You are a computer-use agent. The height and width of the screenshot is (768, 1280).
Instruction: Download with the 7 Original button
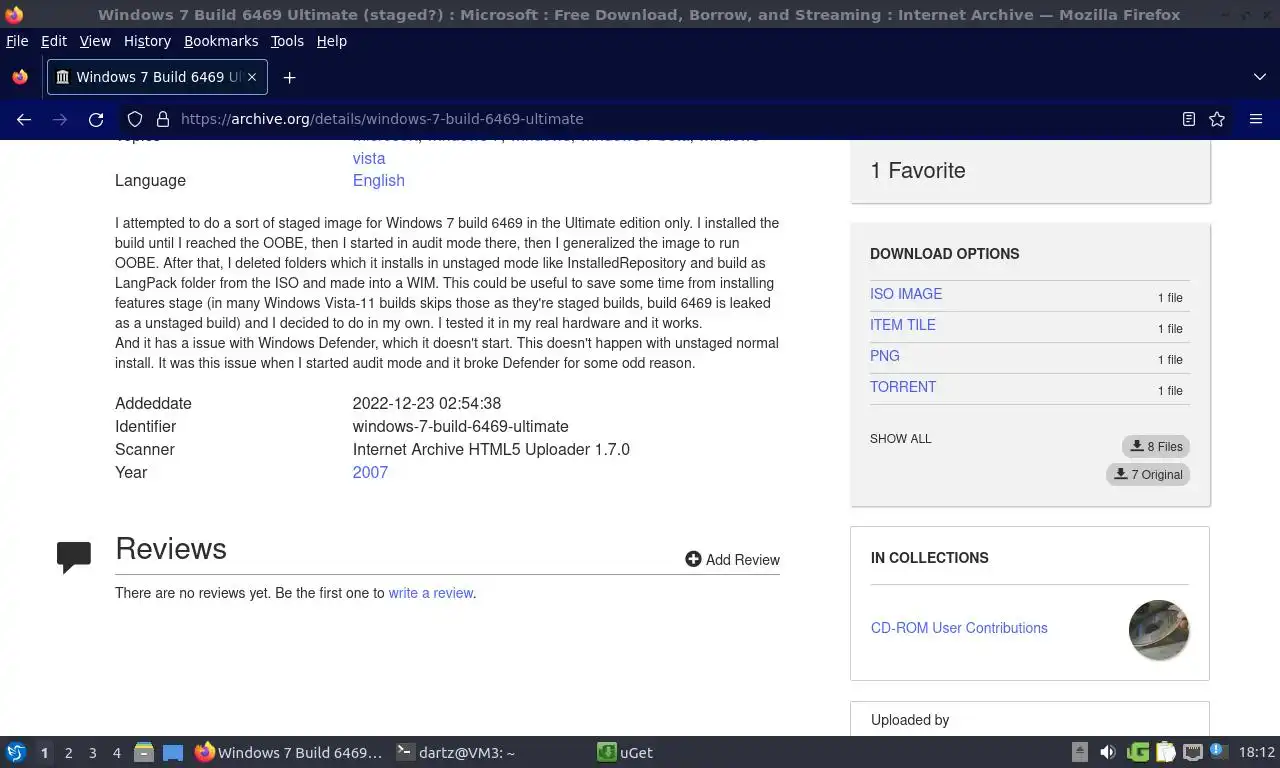point(1148,474)
